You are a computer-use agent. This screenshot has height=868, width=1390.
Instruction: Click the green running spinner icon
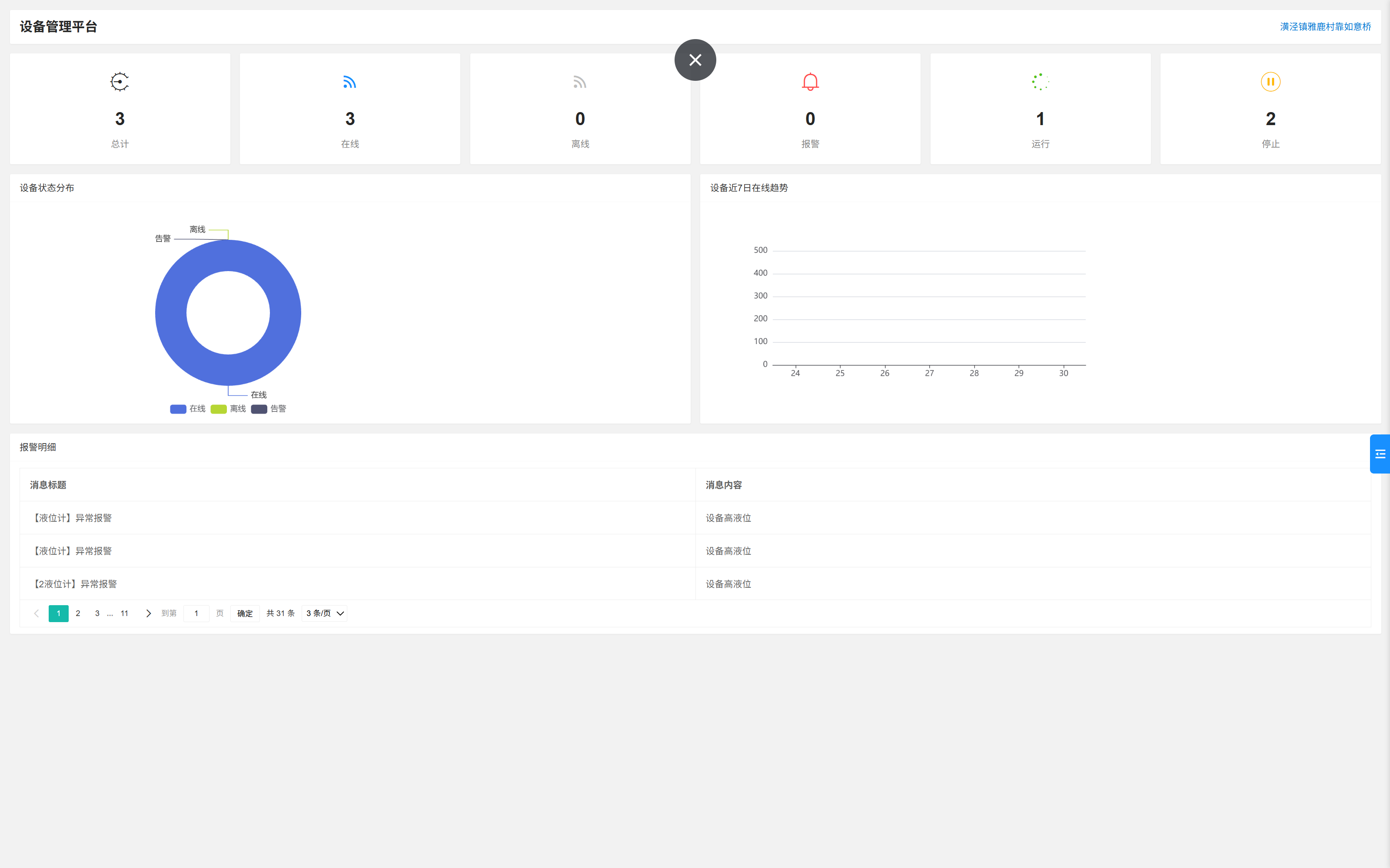tap(1040, 82)
